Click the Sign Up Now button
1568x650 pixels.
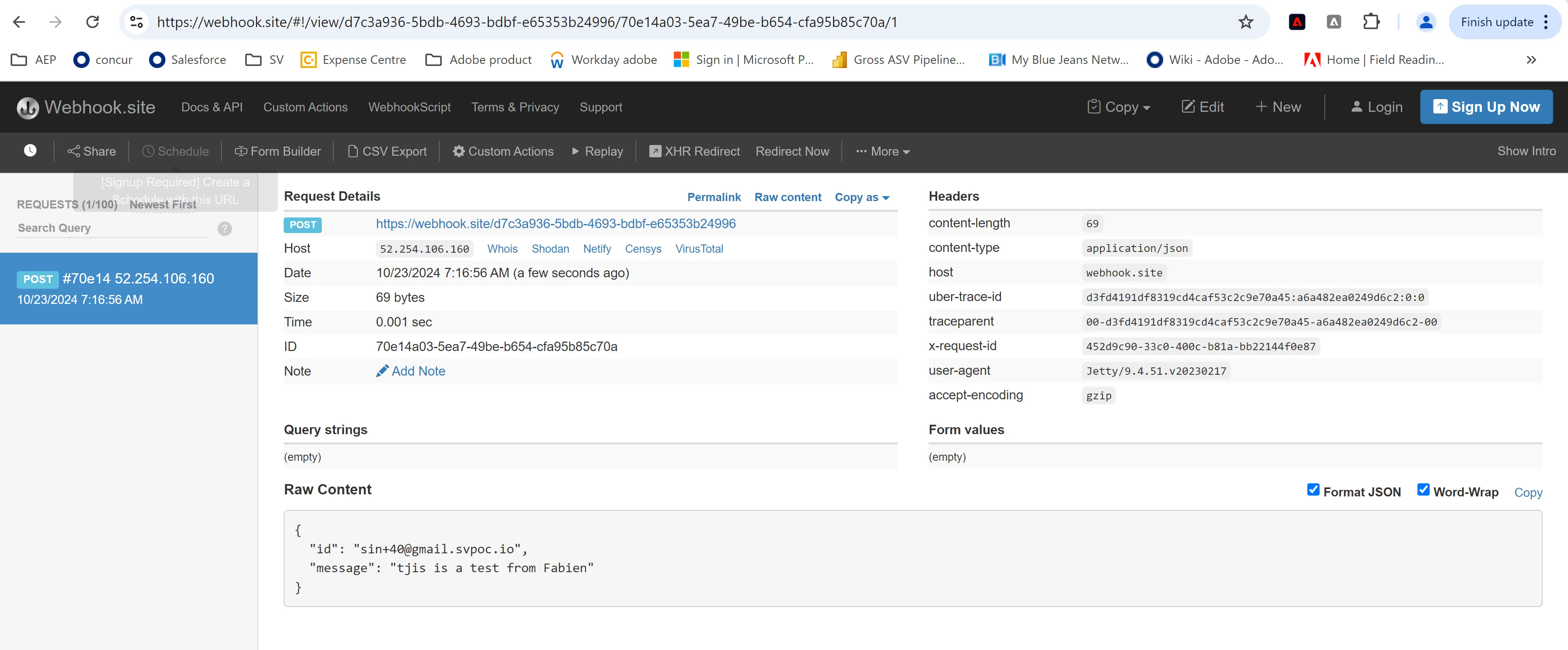click(1486, 107)
